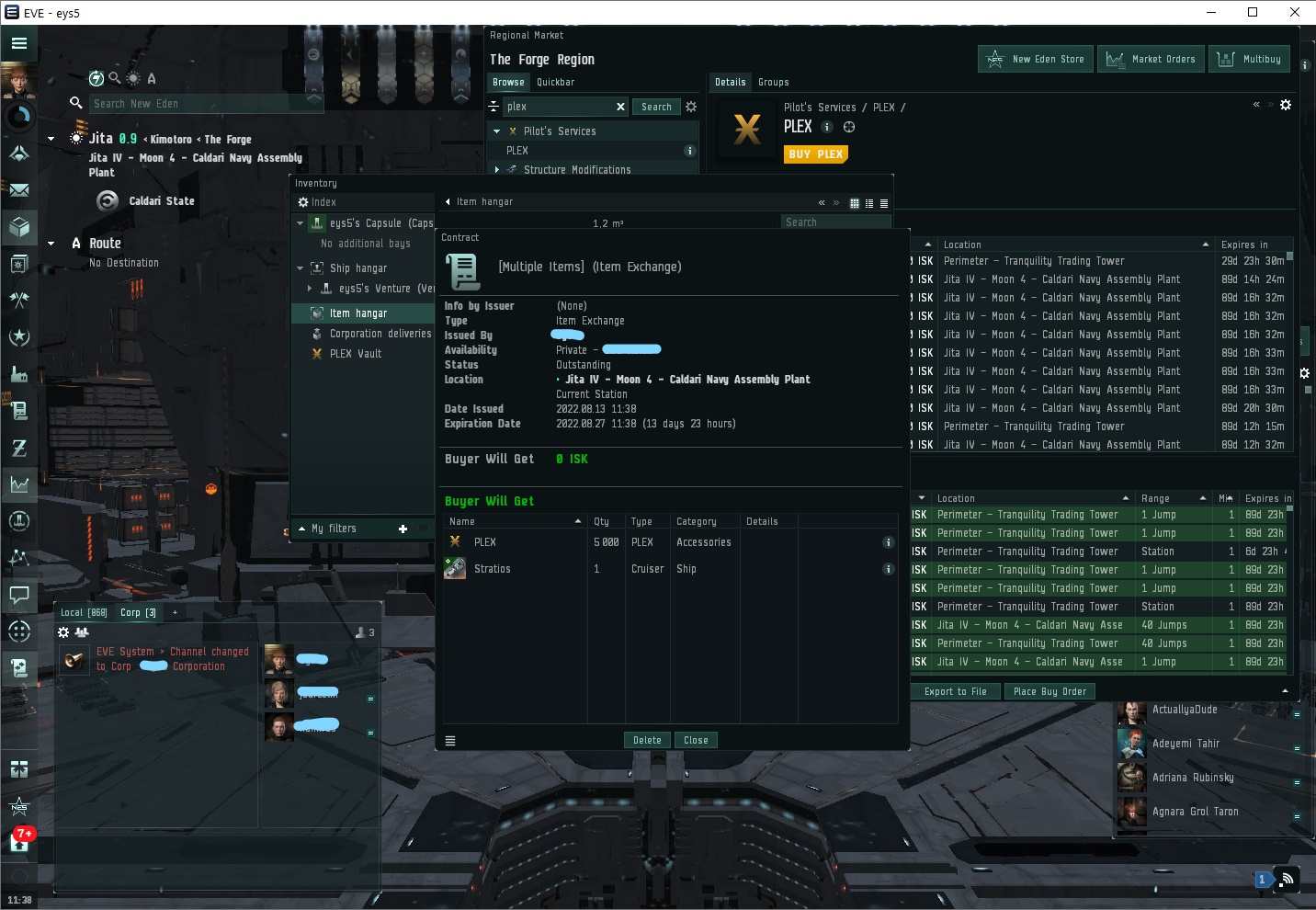1316x910 pixels.
Task: Switch to the Quickbar tab
Action: [x=555, y=82]
